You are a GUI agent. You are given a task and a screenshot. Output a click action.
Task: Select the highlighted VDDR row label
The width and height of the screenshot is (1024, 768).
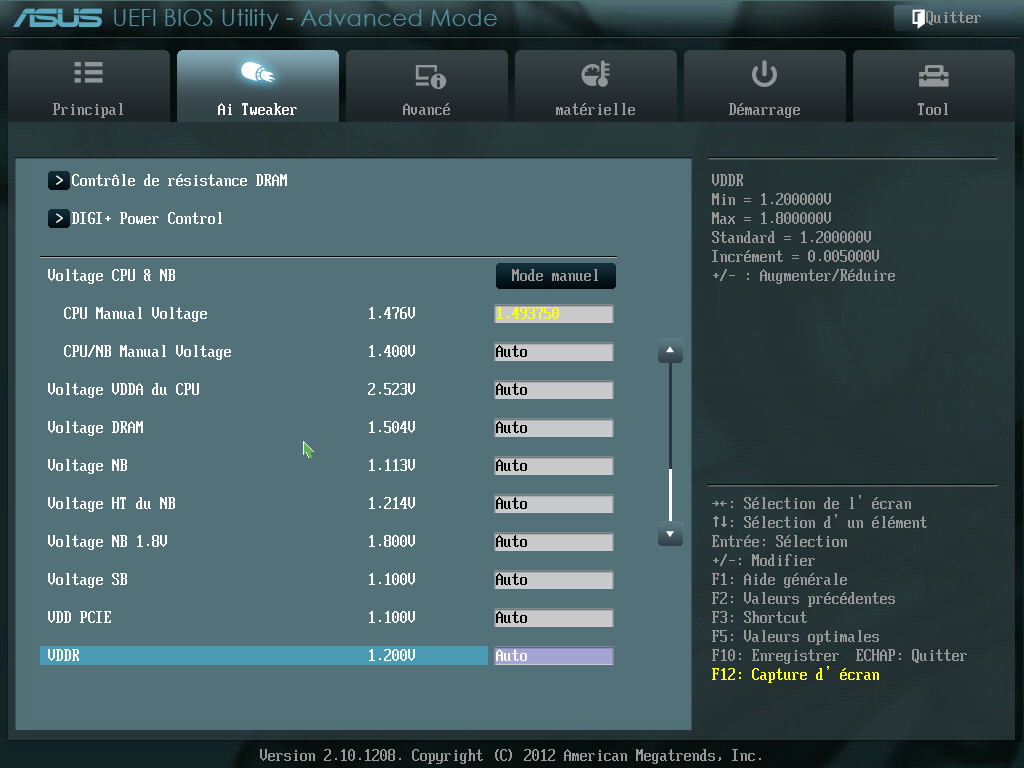(63, 655)
